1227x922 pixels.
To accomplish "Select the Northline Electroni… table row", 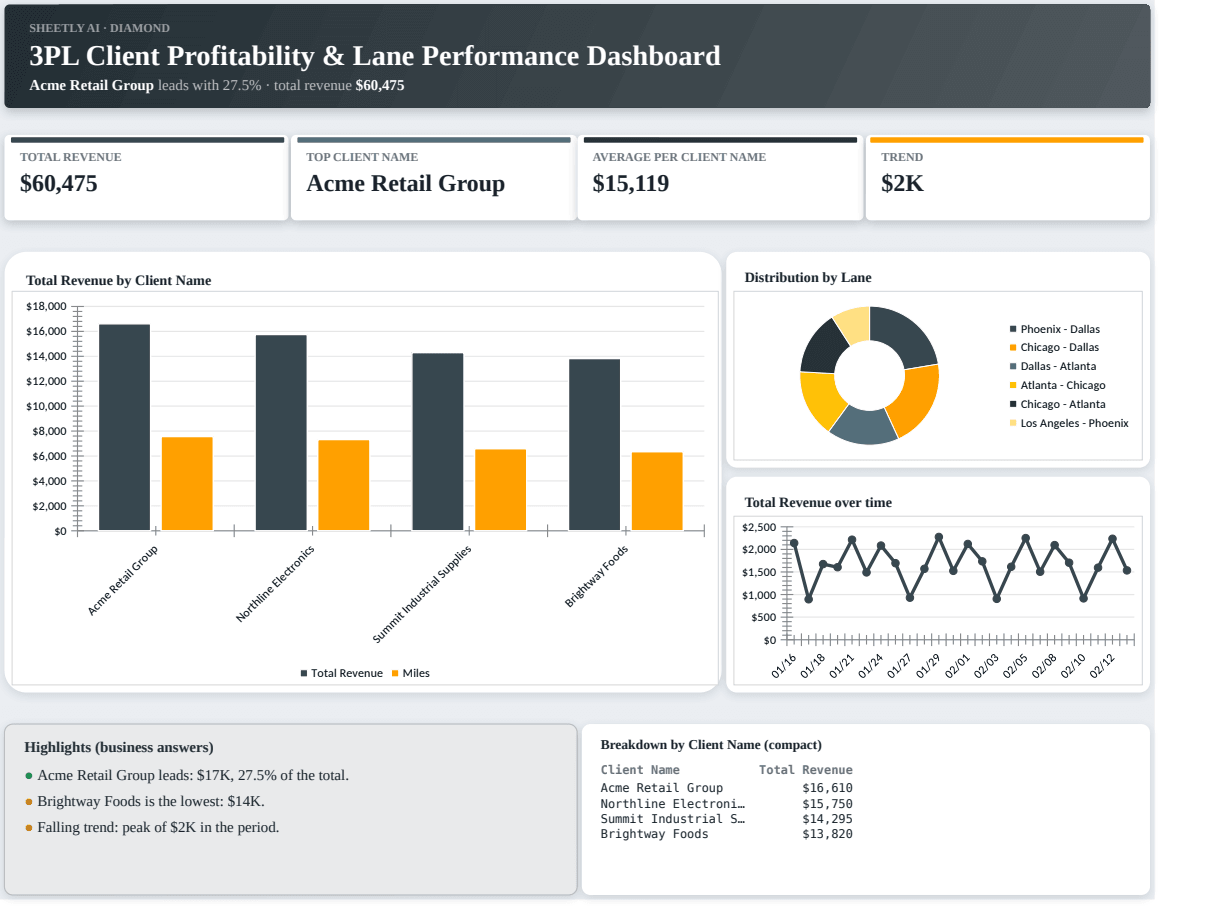I will click(727, 804).
